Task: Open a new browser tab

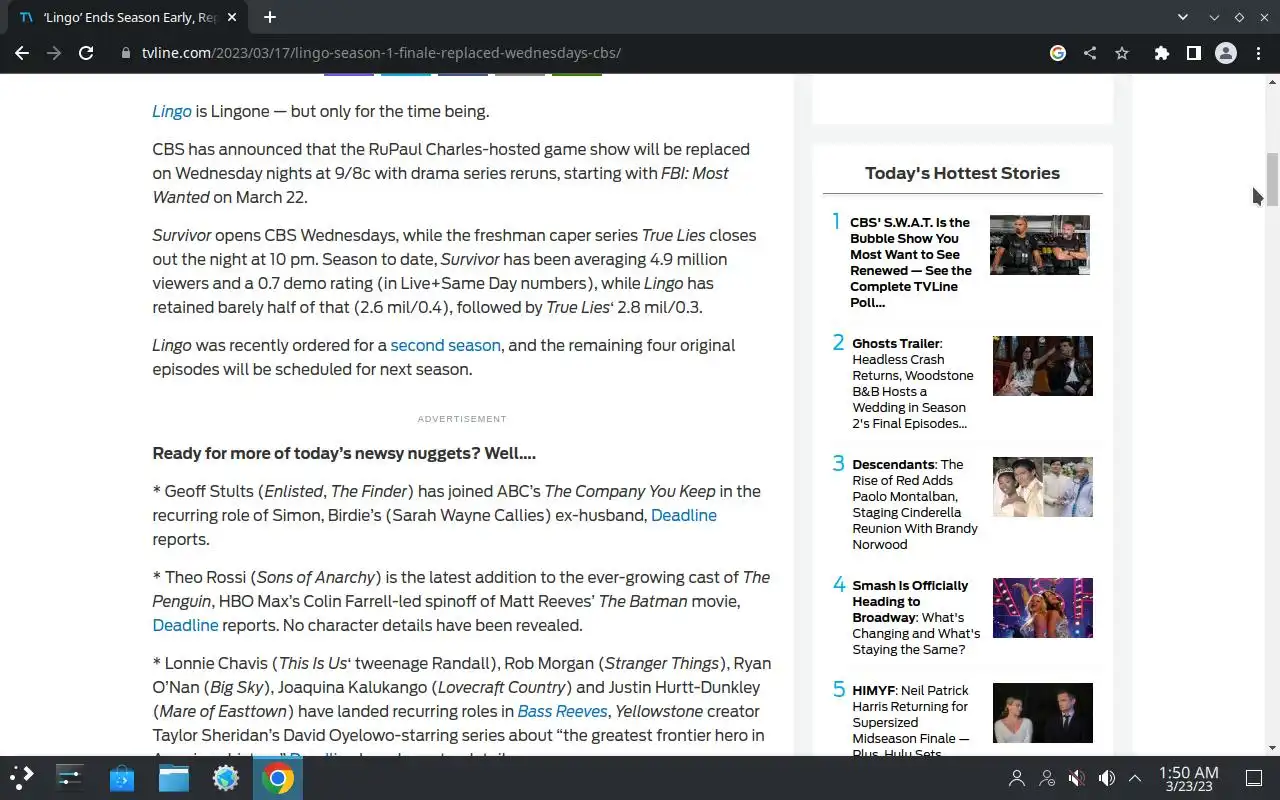Action: tap(270, 17)
